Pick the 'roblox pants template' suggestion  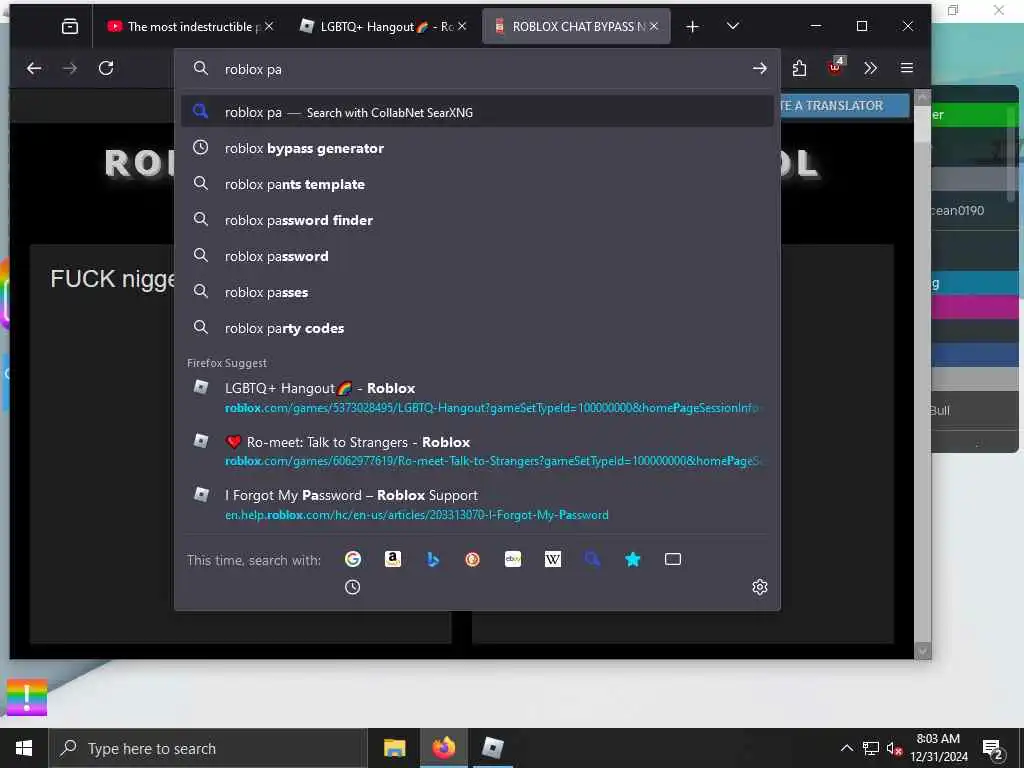(x=477, y=184)
